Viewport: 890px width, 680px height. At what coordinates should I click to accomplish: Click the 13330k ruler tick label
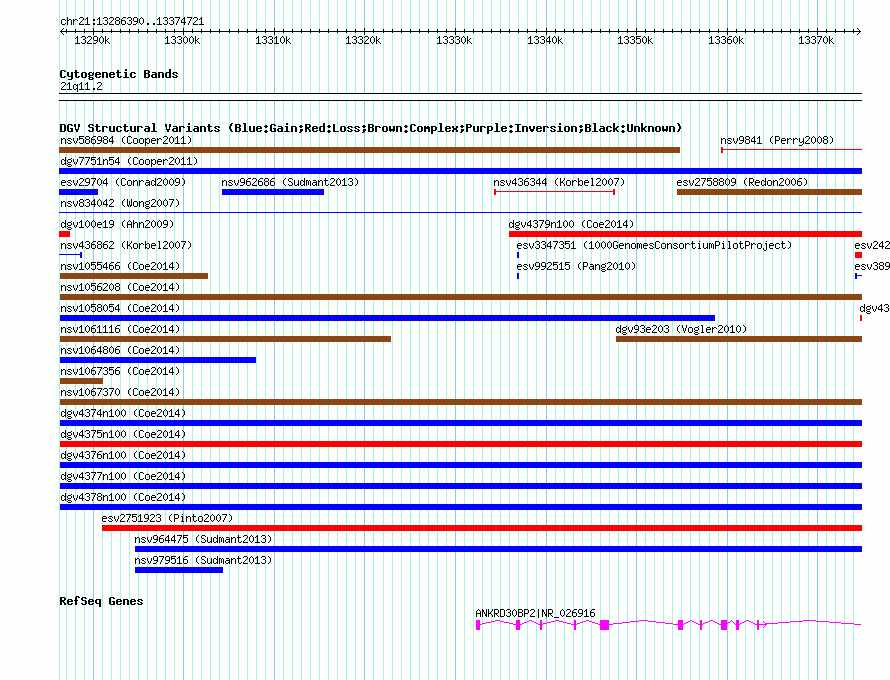click(x=454, y=40)
